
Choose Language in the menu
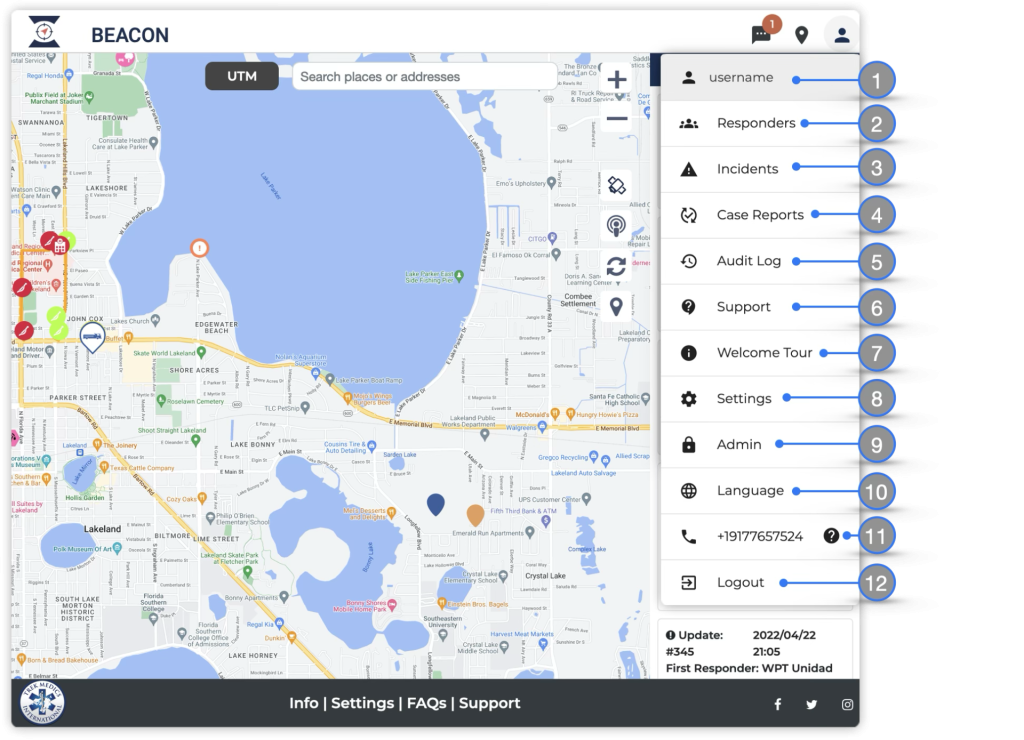(x=760, y=491)
